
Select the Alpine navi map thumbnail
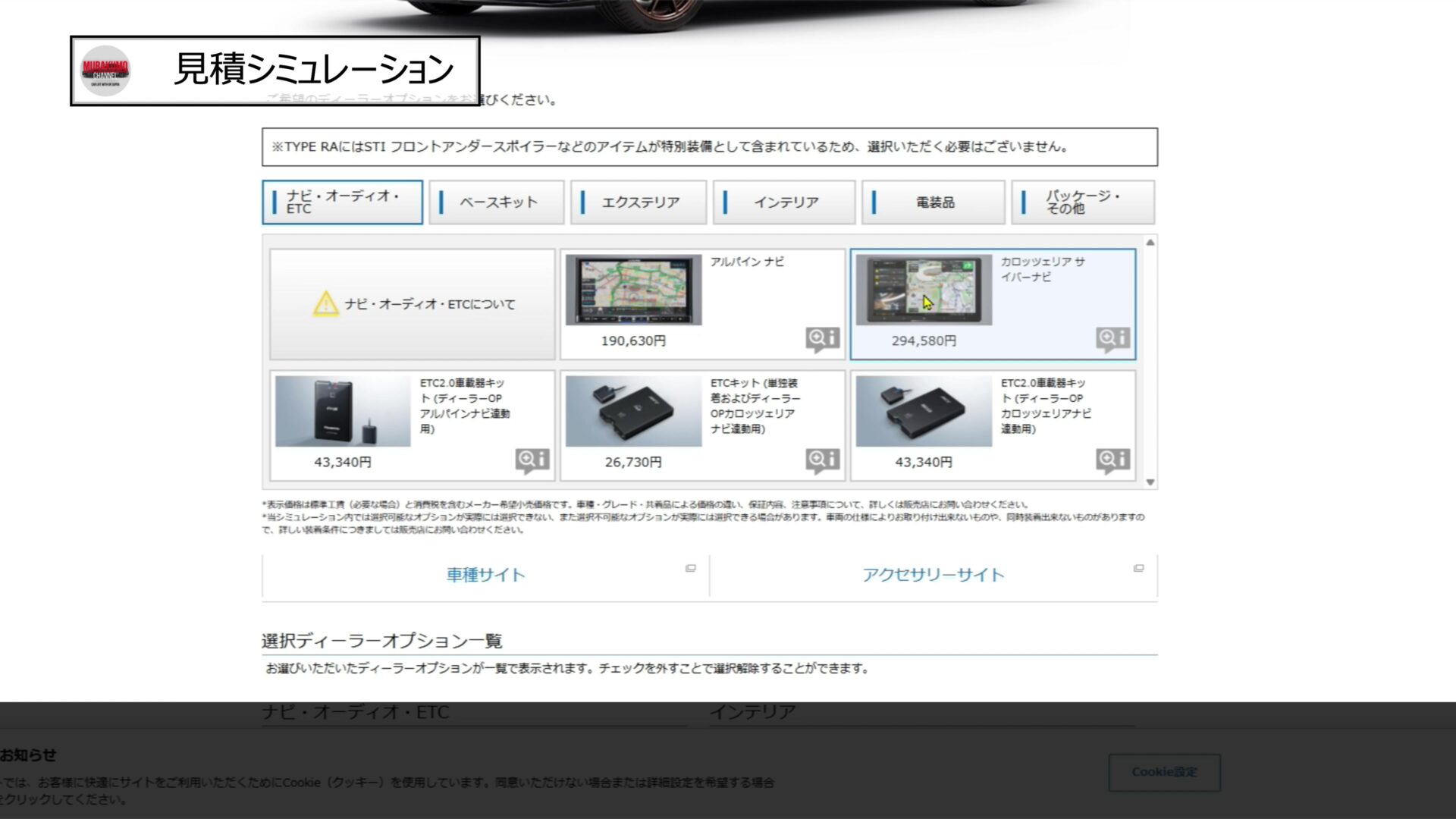[633, 290]
